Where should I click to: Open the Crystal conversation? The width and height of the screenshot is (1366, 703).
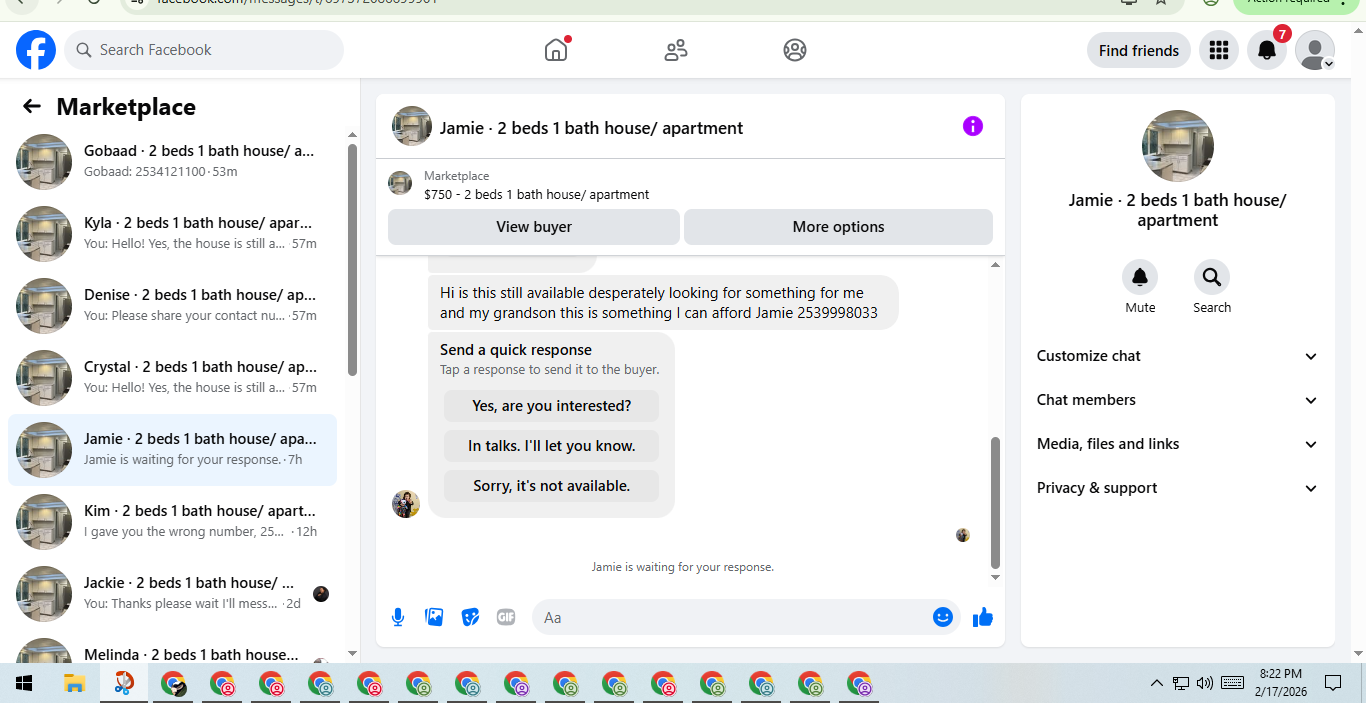173,377
